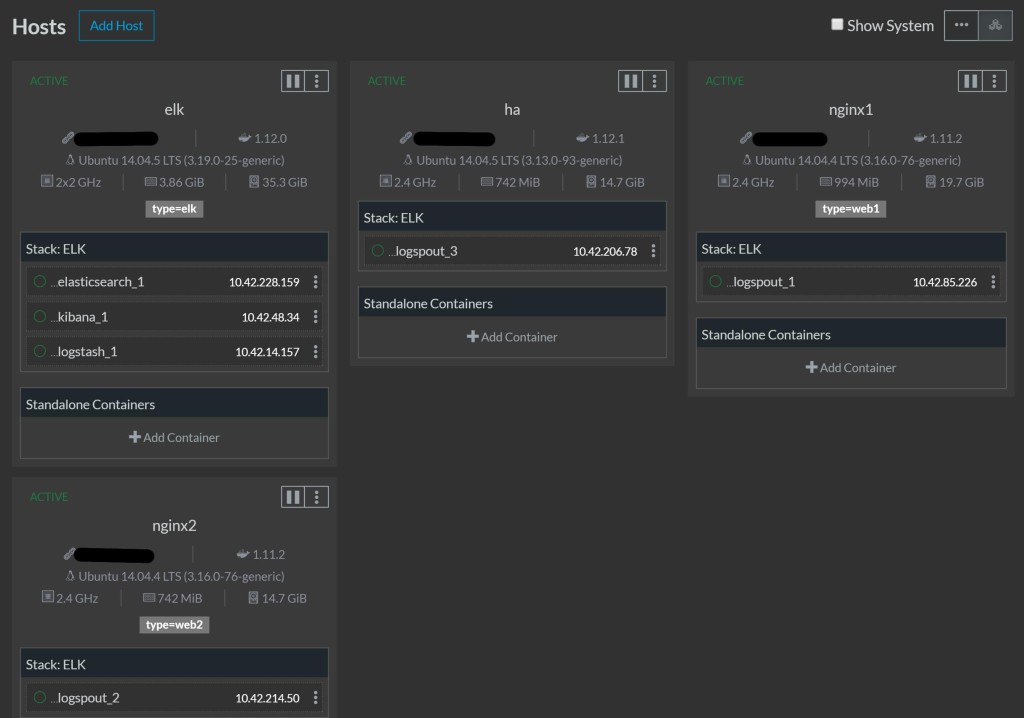Click elasticsearch_1 container status circle

40,282
